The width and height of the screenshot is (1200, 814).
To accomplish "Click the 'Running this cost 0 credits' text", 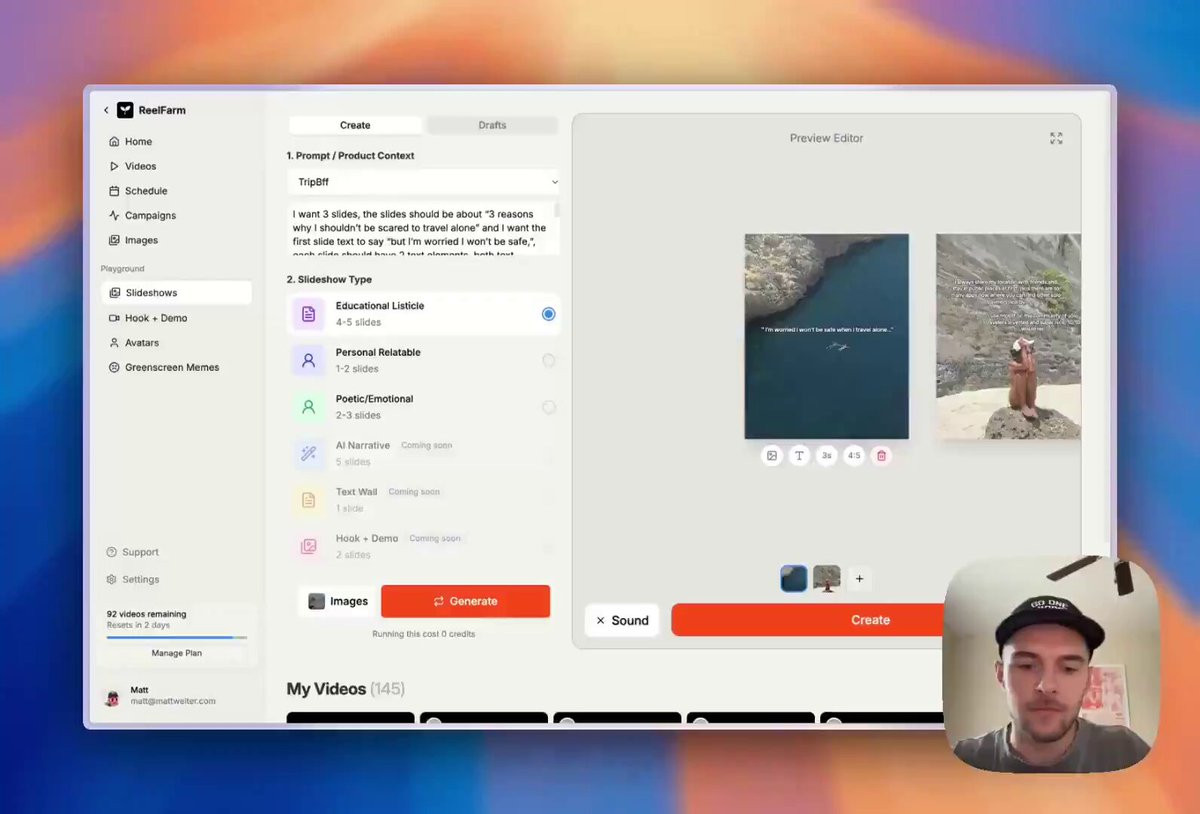I will [424, 634].
